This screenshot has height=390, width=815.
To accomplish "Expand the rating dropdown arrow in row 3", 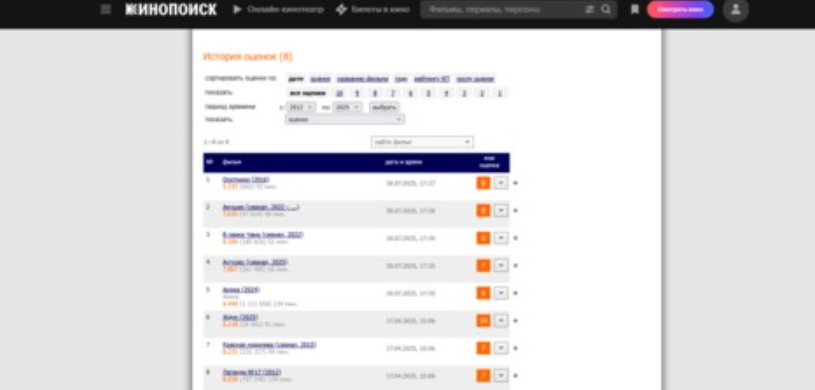I will [x=501, y=238].
